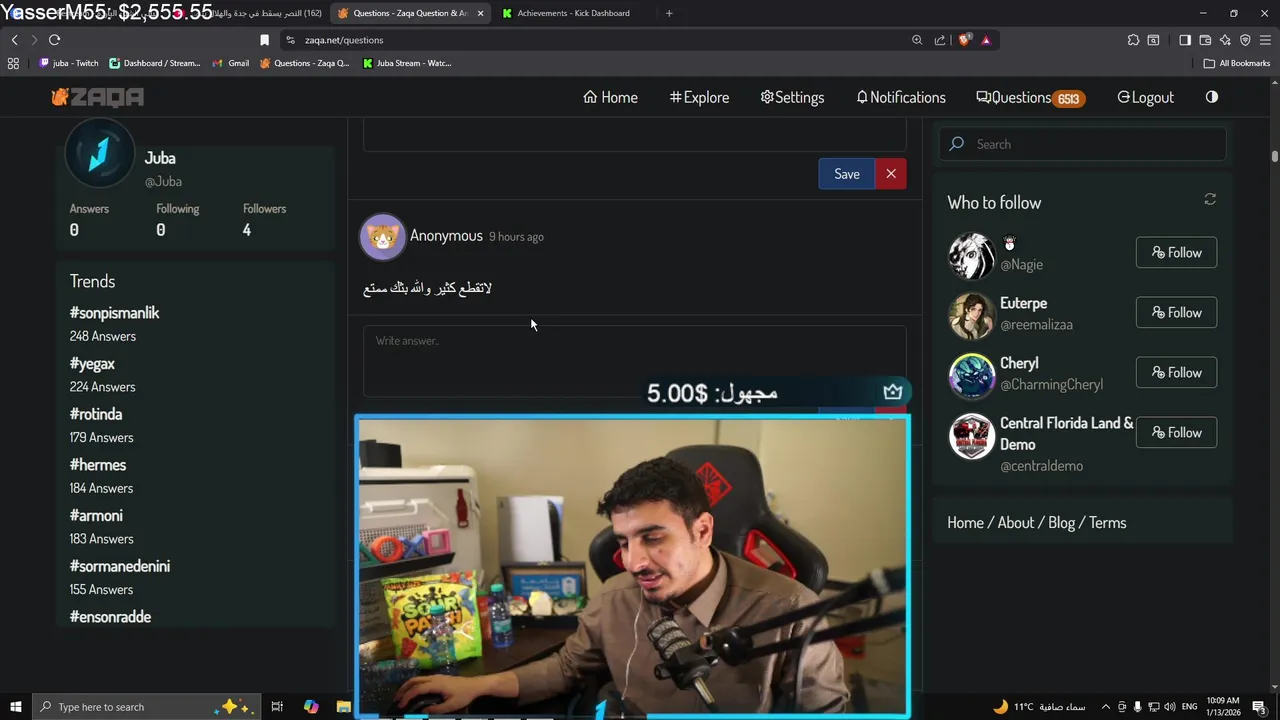Toggle dark/light contrast theme icon
1280x720 pixels.
(1212, 97)
